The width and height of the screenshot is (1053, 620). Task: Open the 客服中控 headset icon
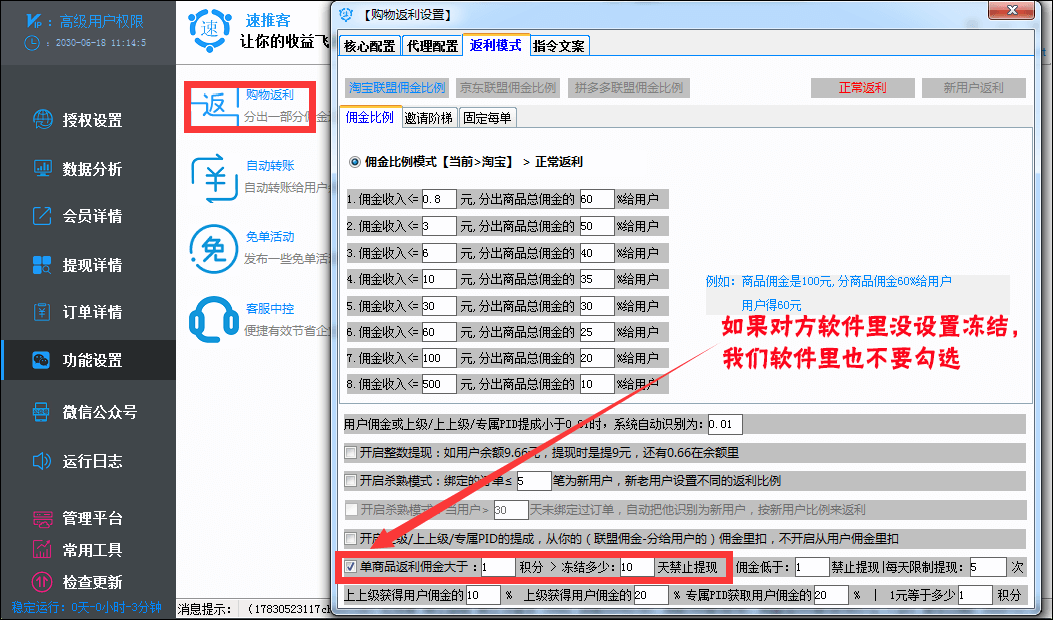tap(214, 320)
